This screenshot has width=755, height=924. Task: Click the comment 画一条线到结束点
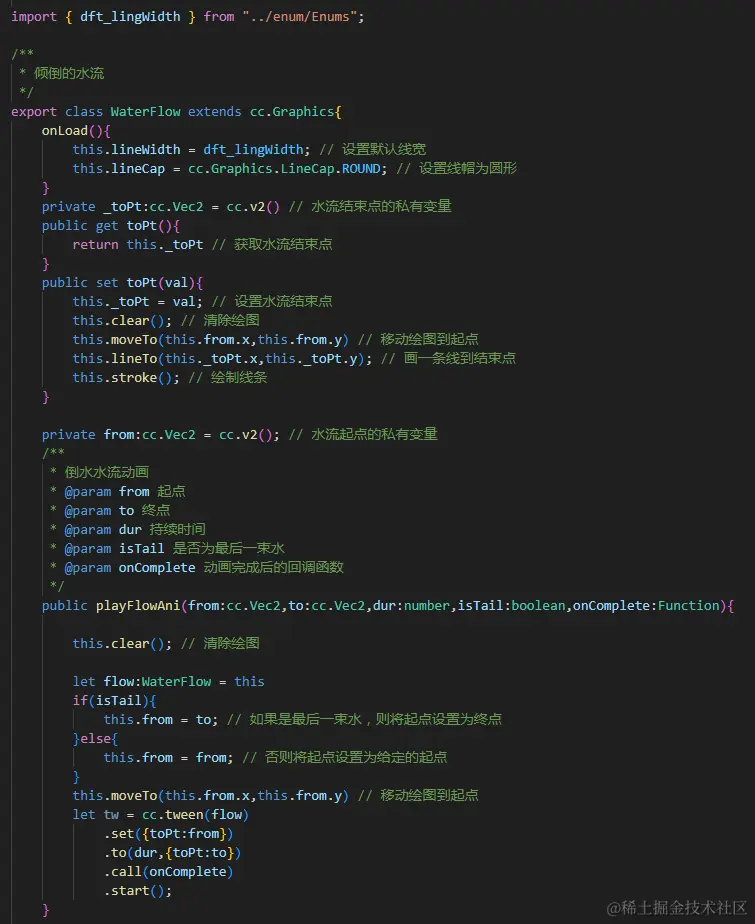[460, 358]
